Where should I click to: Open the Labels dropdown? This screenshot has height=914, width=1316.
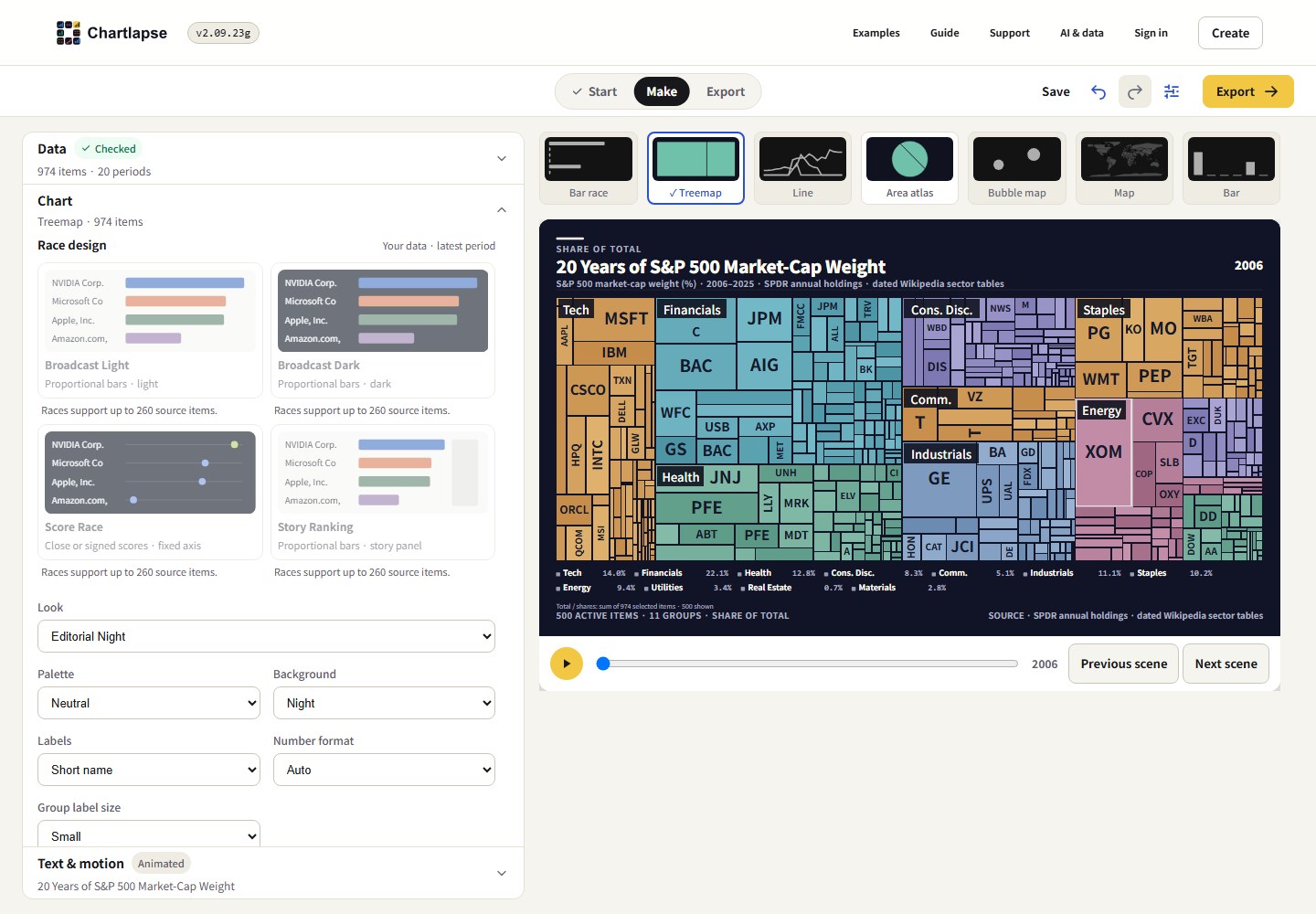[x=149, y=770]
